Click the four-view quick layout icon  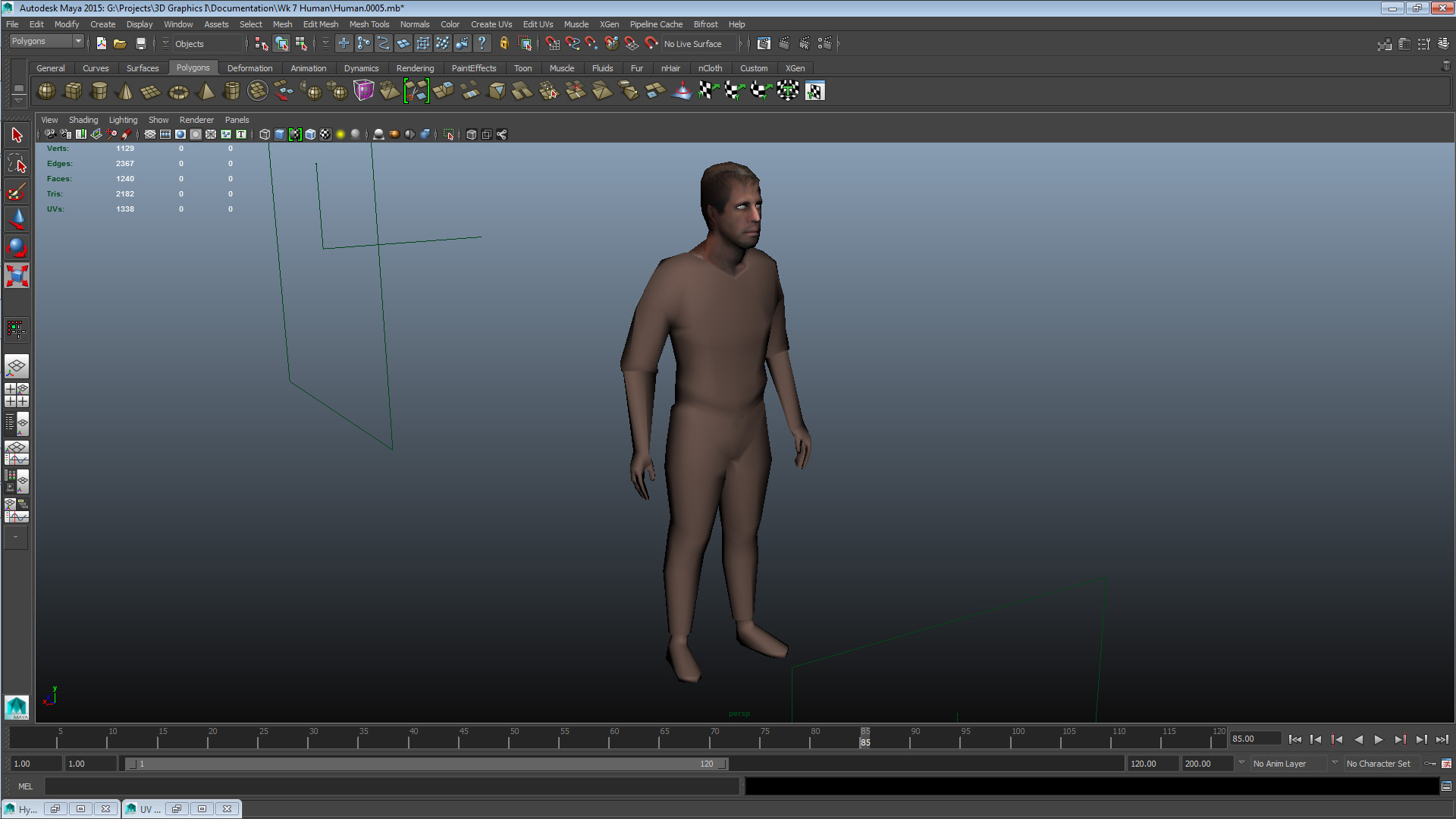pyautogui.click(x=17, y=393)
